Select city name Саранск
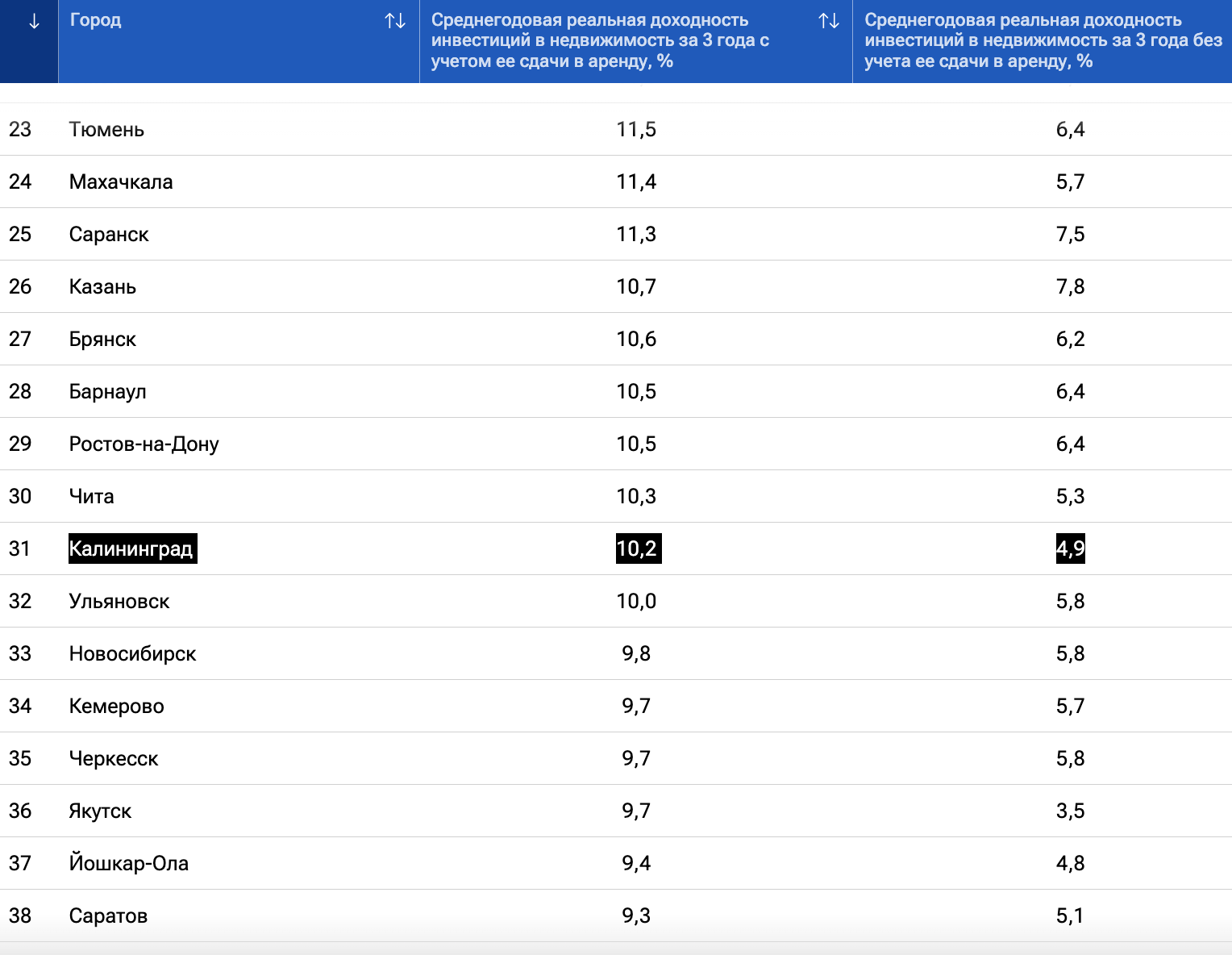 109,235
